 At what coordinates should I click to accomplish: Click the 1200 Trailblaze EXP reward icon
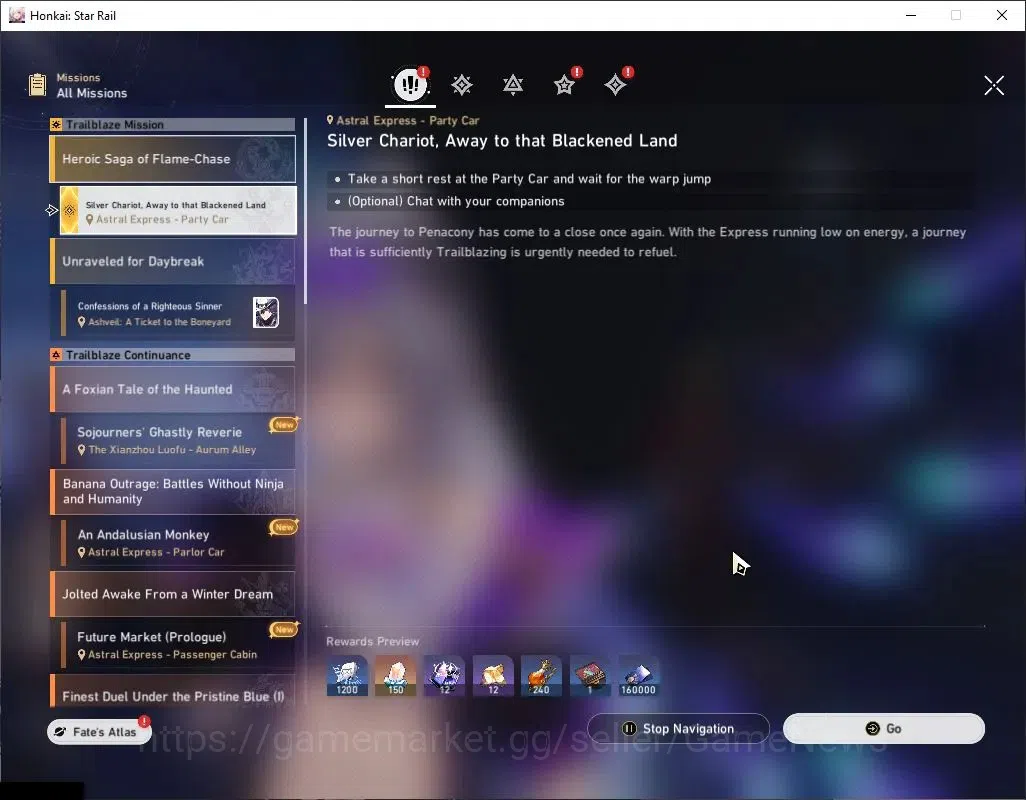pos(347,676)
